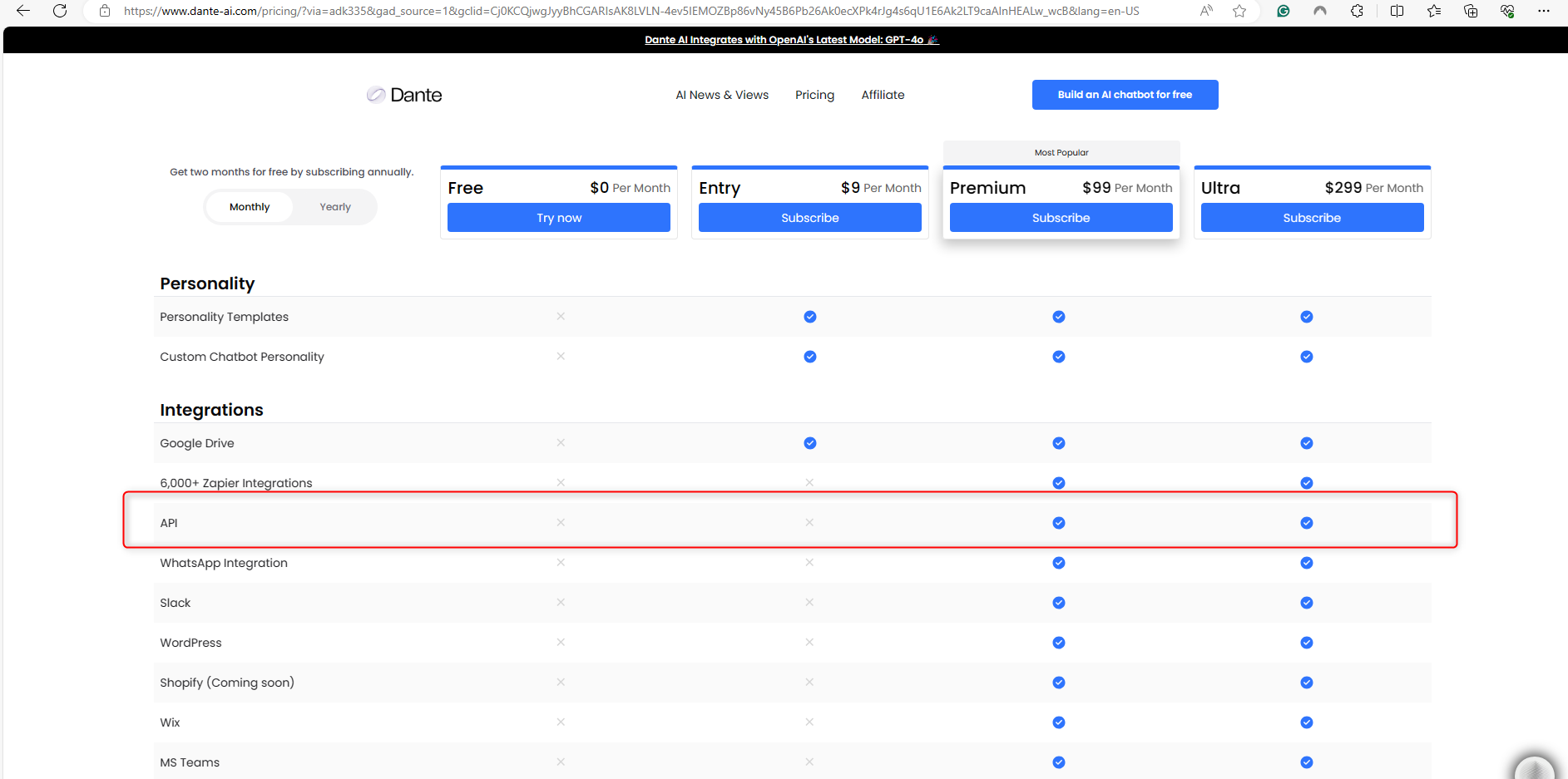Viewport: 1568px width, 779px height.
Task: Click the Slack row label
Action: click(176, 603)
